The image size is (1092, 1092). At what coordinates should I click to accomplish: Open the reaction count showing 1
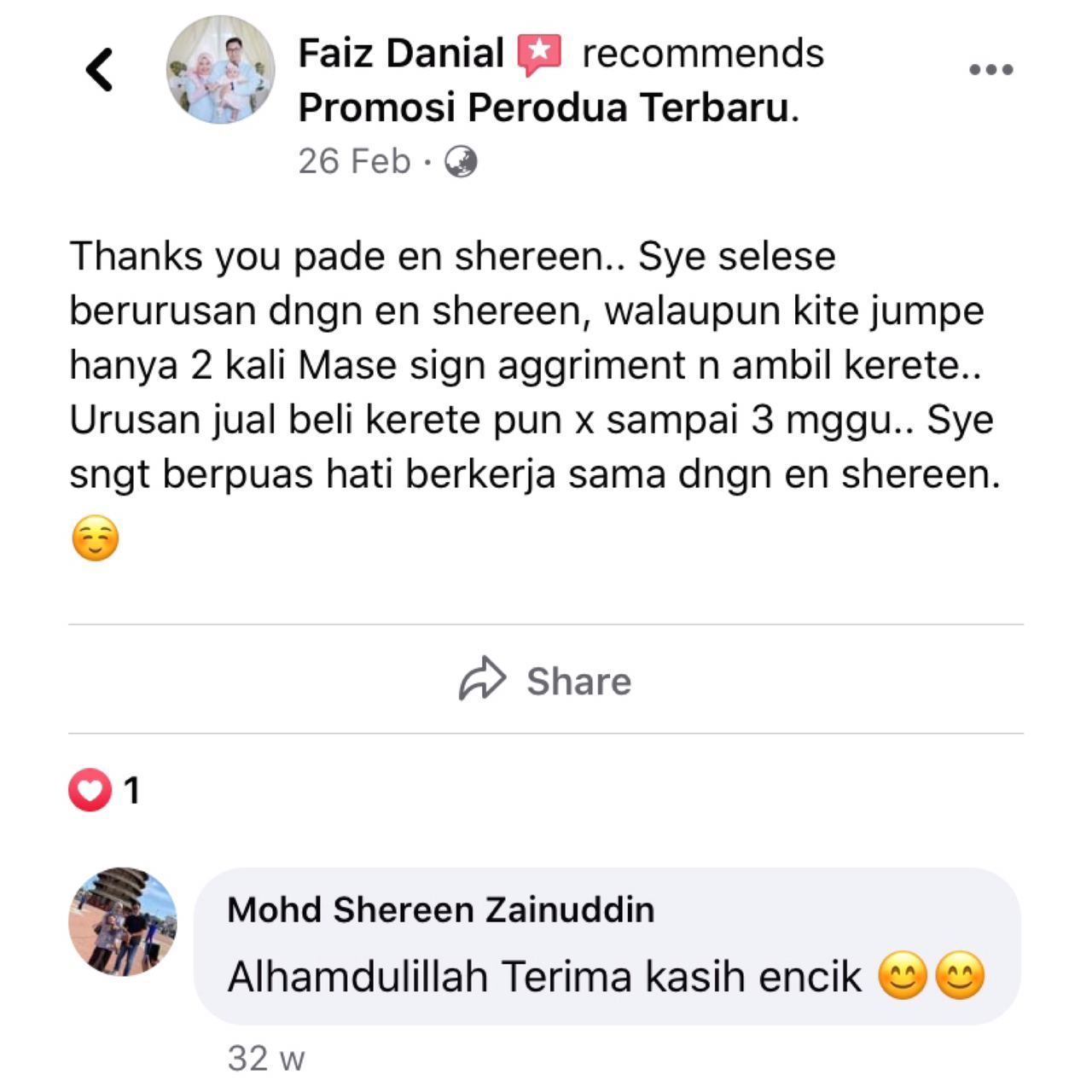[131, 791]
